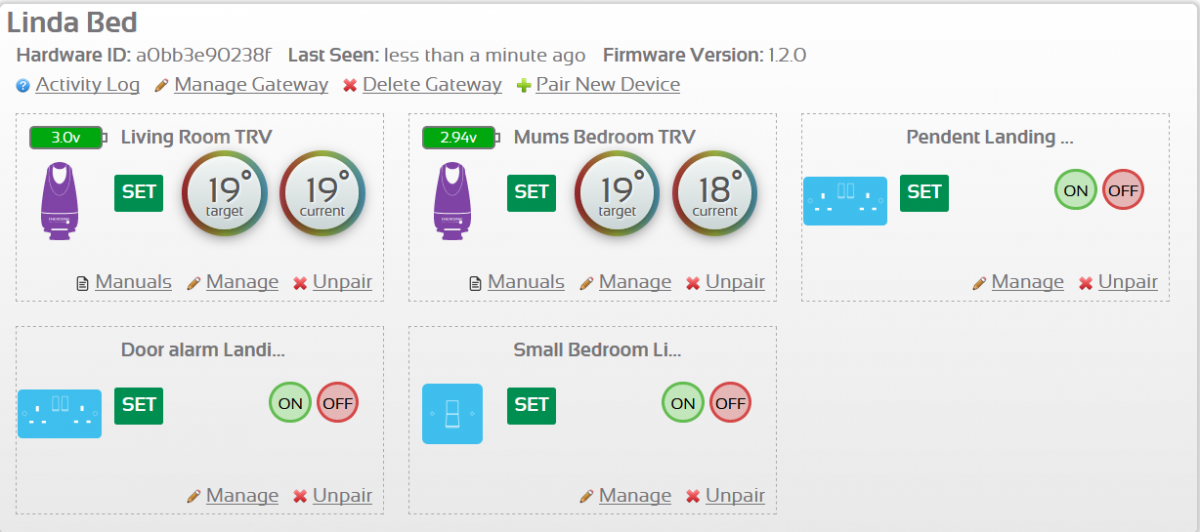The height and width of the screenshot is (532, 1200).
Task: Click the Door alarm Landing socket icon
Action: click(x=60, y=413)
